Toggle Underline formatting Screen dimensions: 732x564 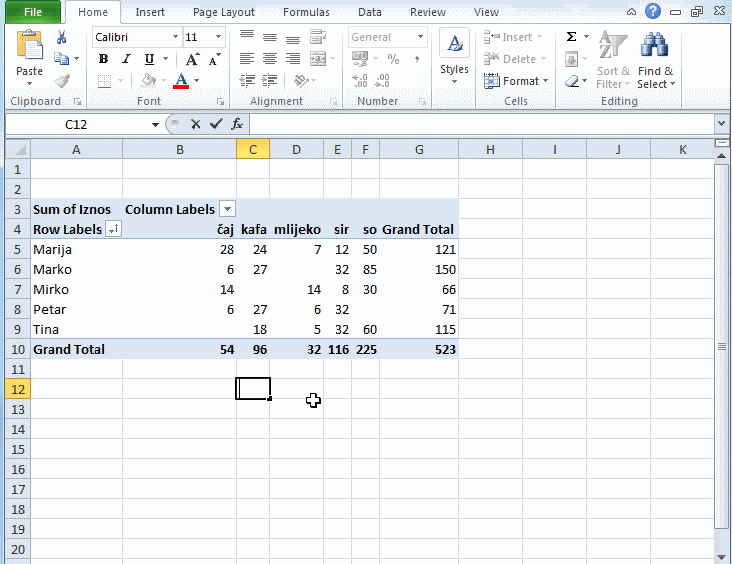click(149, 59)
